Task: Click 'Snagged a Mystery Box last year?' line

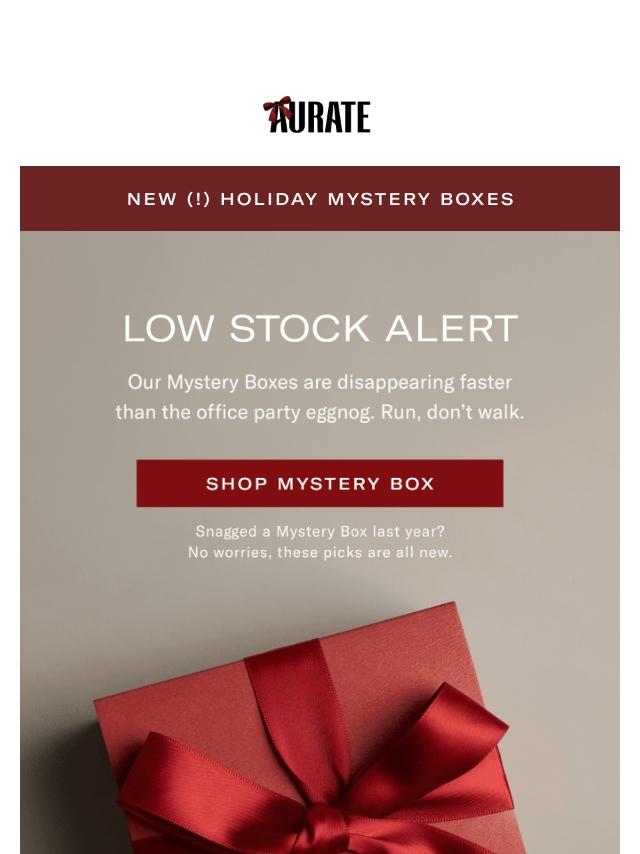Action: click(320, 531)
